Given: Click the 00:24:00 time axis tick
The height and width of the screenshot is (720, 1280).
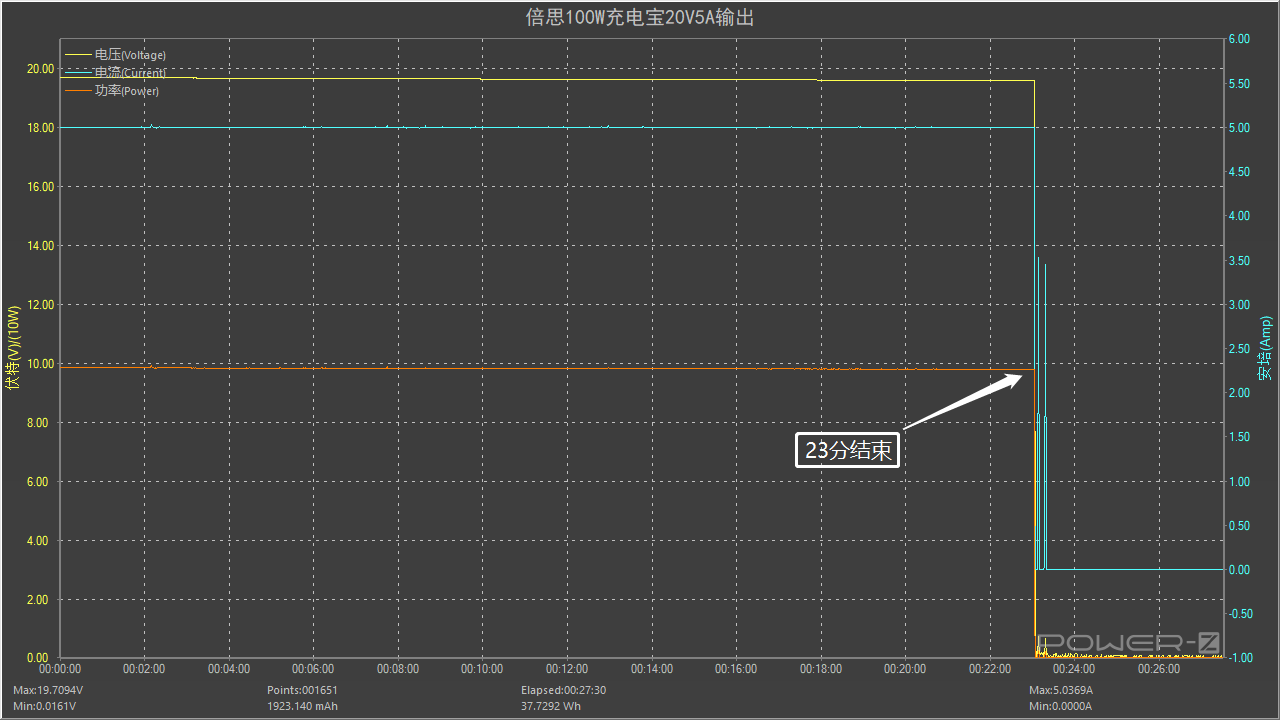Looking at the screenshot, I should point(1075,669).
